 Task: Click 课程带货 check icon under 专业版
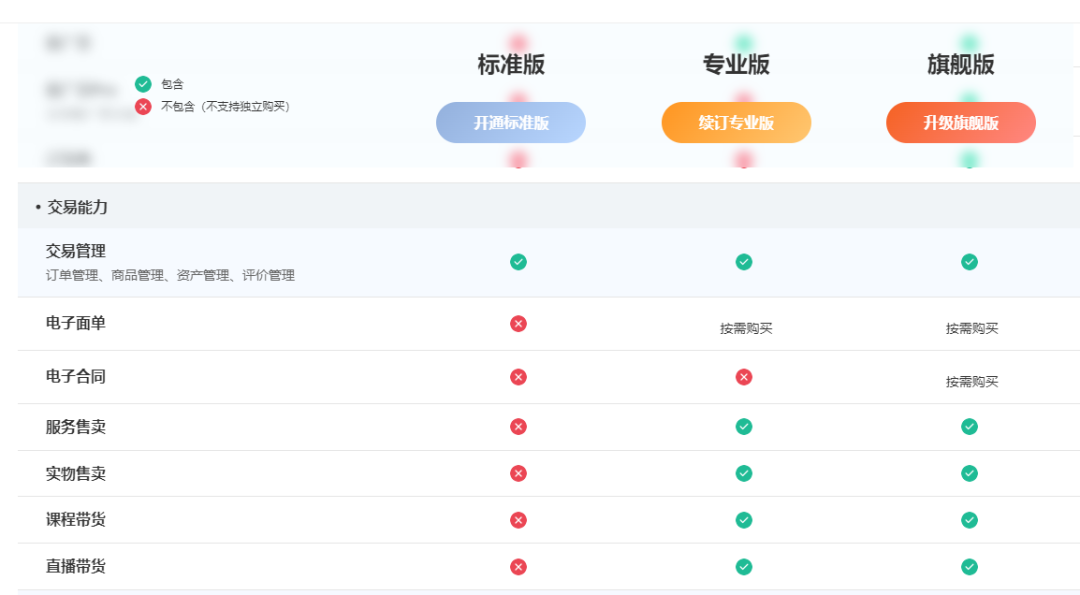744,520
